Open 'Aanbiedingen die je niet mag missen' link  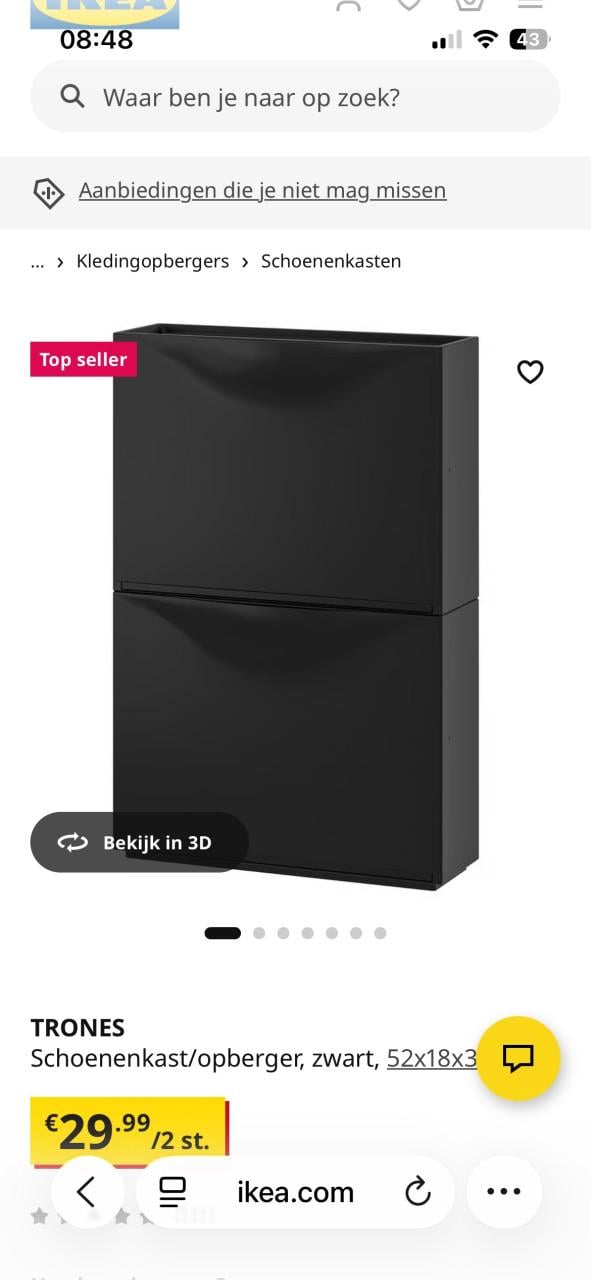point(263,190)
